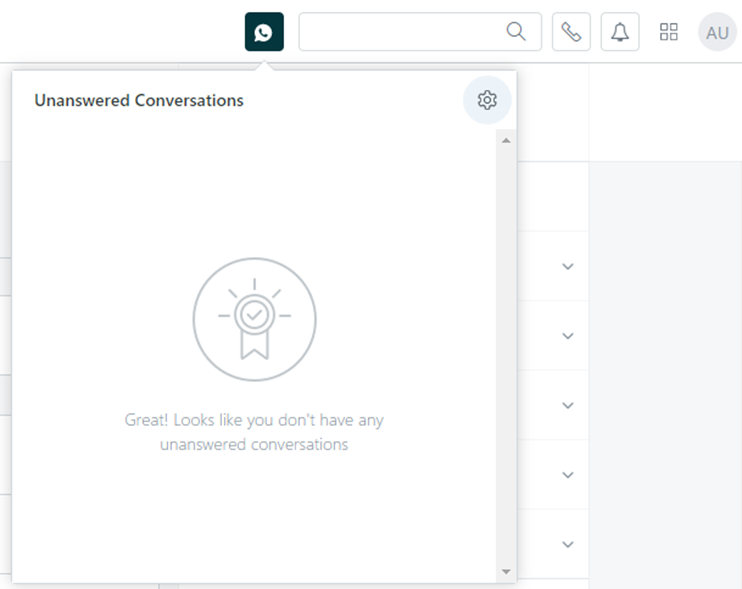This screenshot has width=742, height=589.
Task: Open the AU user avatar menu
Action: 717,32
